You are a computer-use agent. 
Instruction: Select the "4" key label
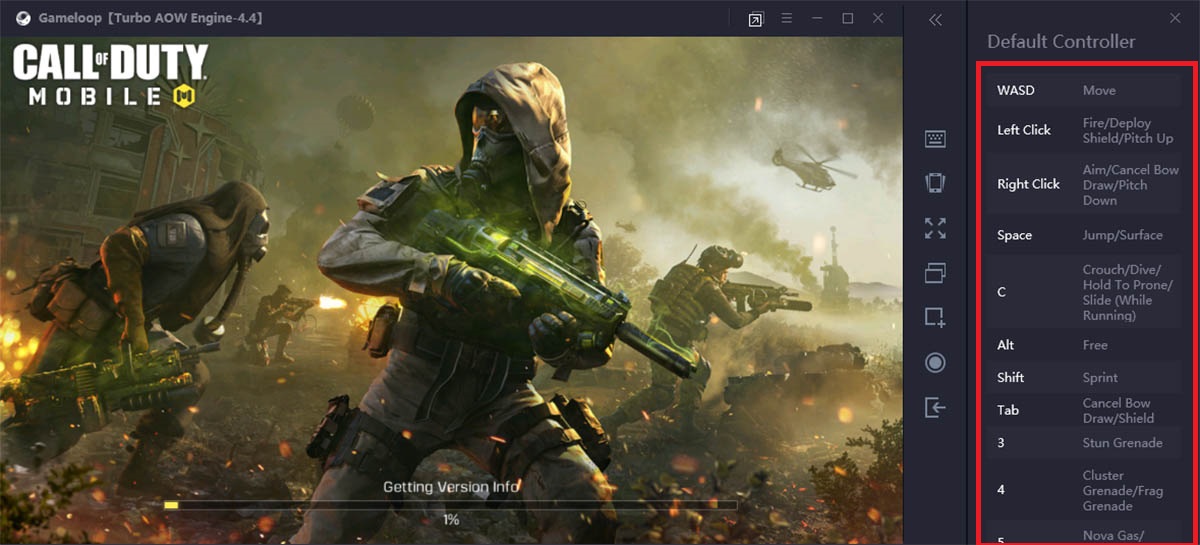(1001, 490)
